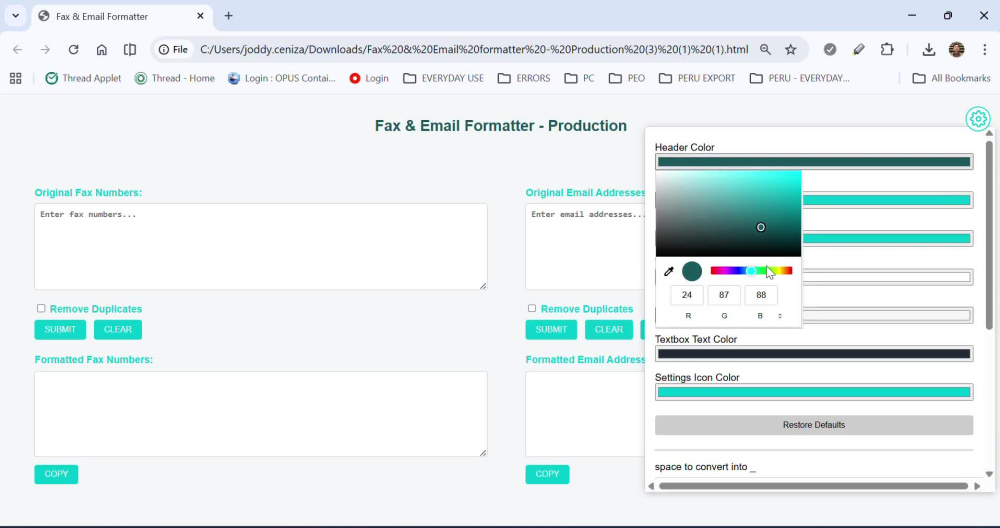Open the Extensions puzzle icon

887,50
